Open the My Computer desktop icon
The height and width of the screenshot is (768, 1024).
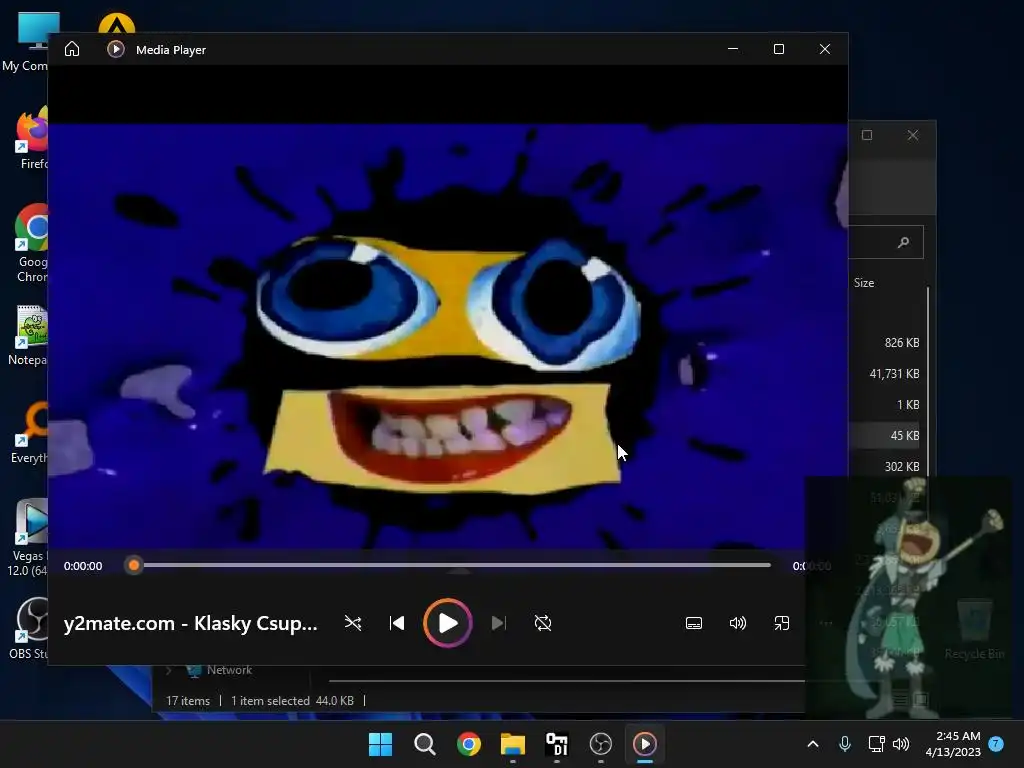click(x=29, y=40)
